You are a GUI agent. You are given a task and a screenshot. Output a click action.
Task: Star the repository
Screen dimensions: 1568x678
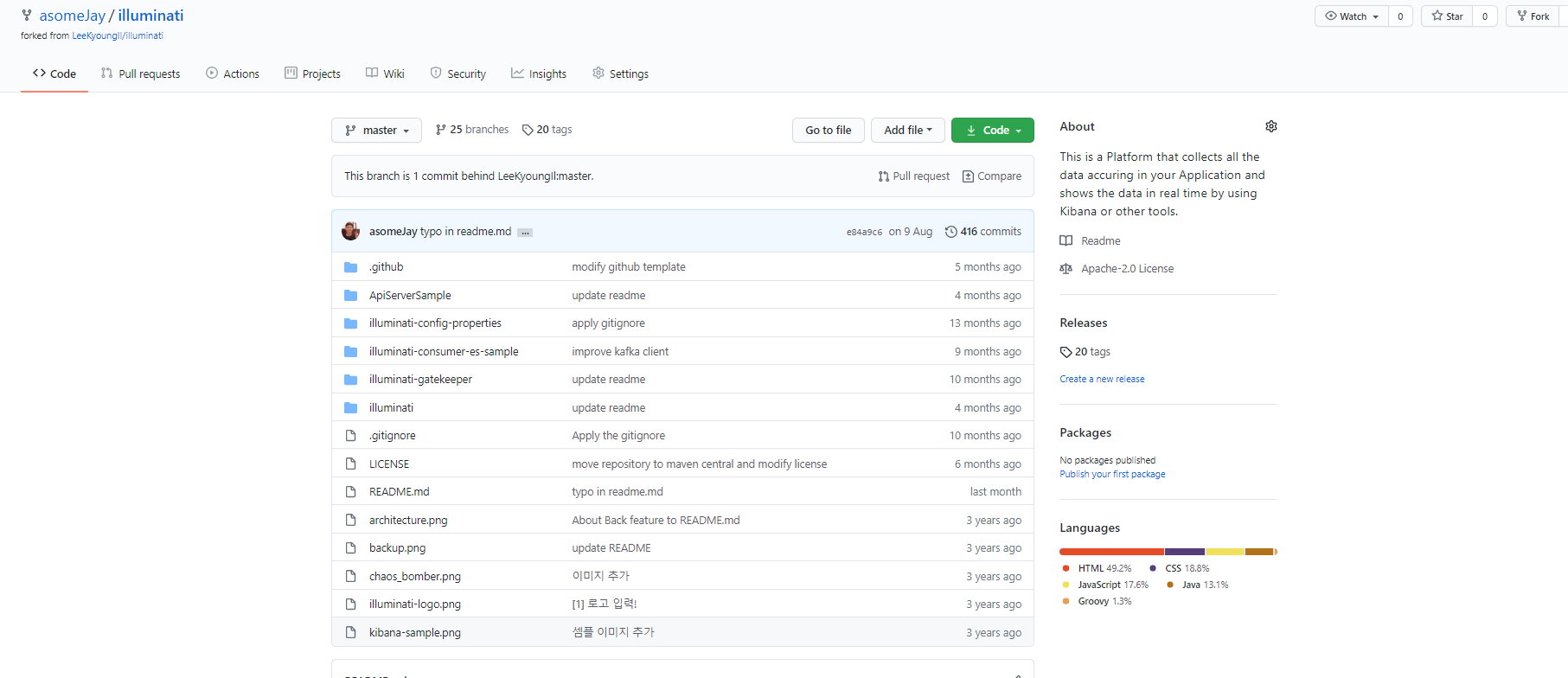1447,16
